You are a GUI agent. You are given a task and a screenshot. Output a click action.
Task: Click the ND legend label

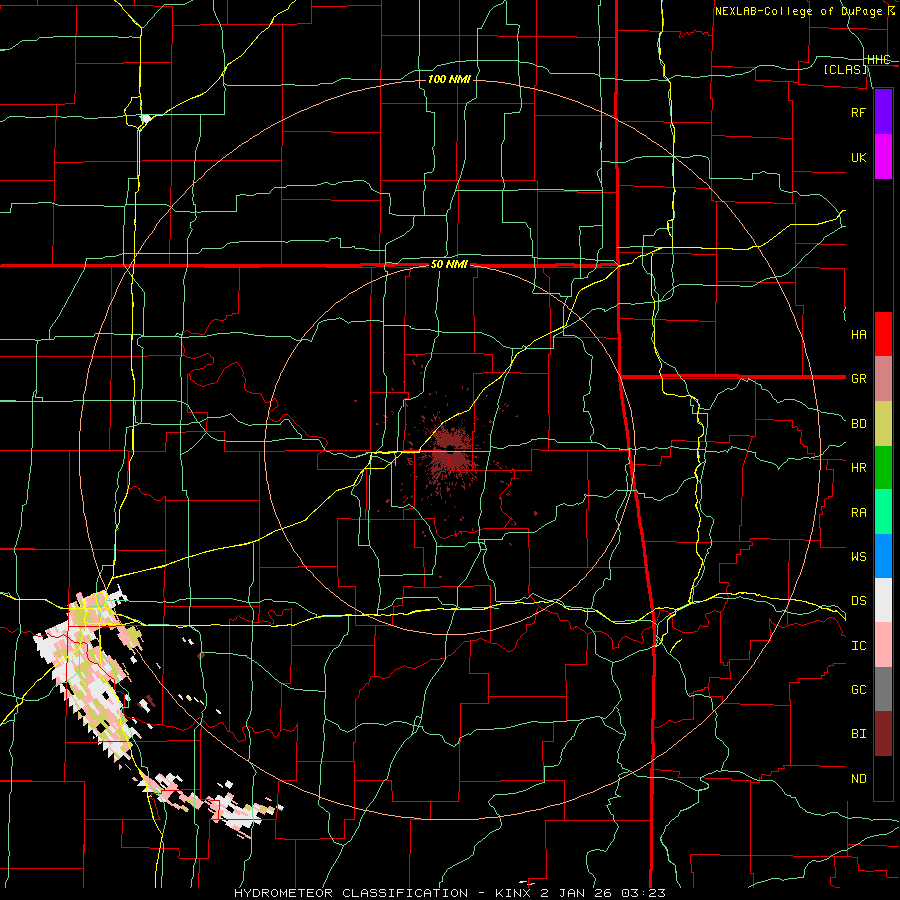point(859,779)
